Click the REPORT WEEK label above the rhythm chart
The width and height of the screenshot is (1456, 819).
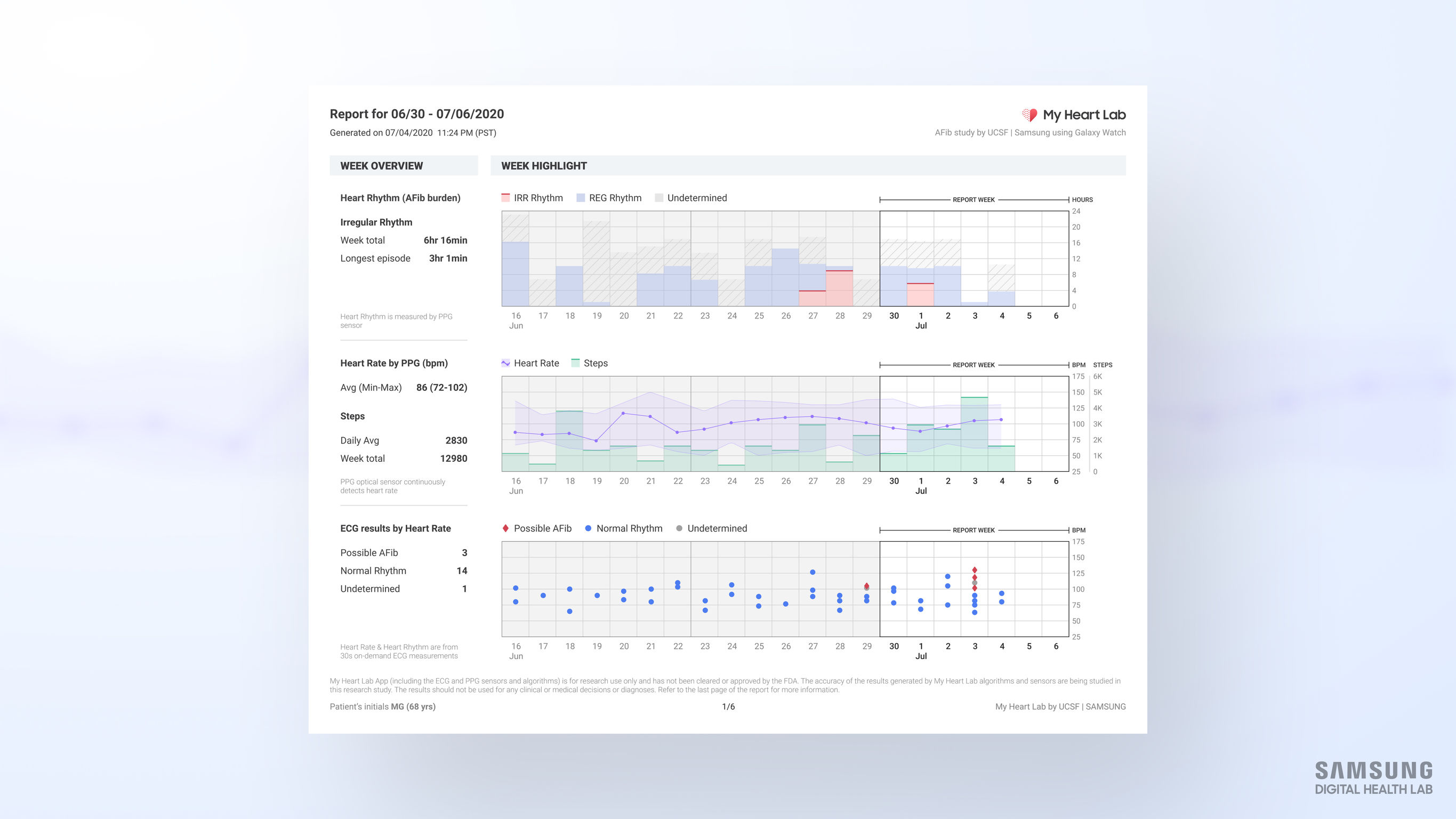(974, 199)
